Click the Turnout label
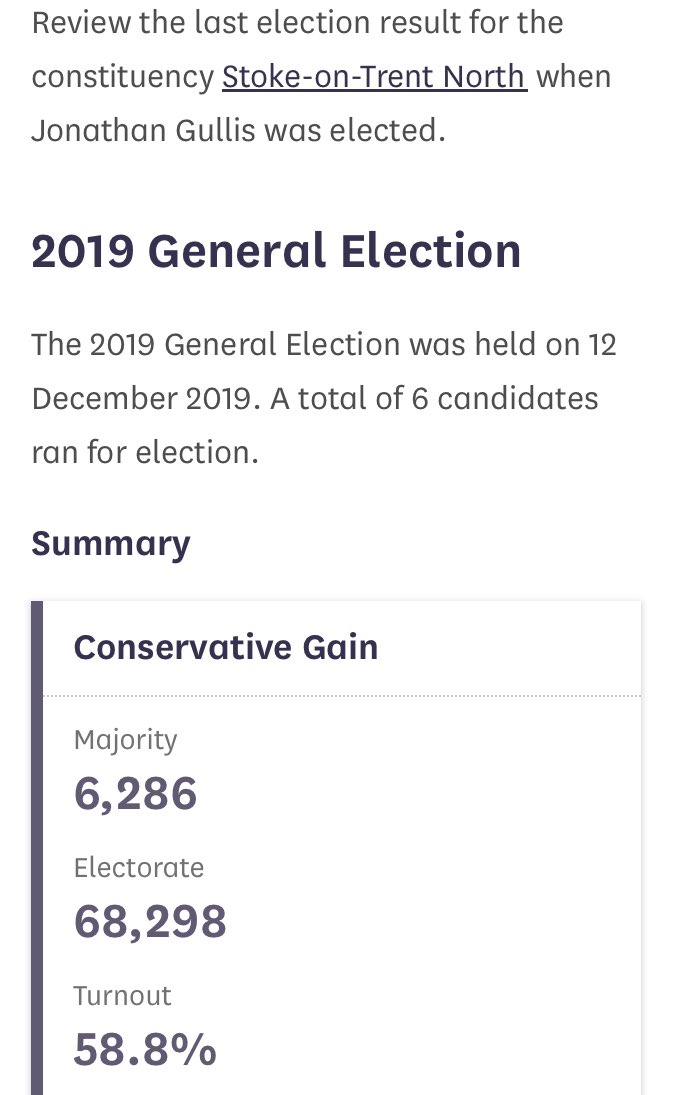The width and height of the screenshot is (680, 1095). pyautogui.click(x=123, y=995)
